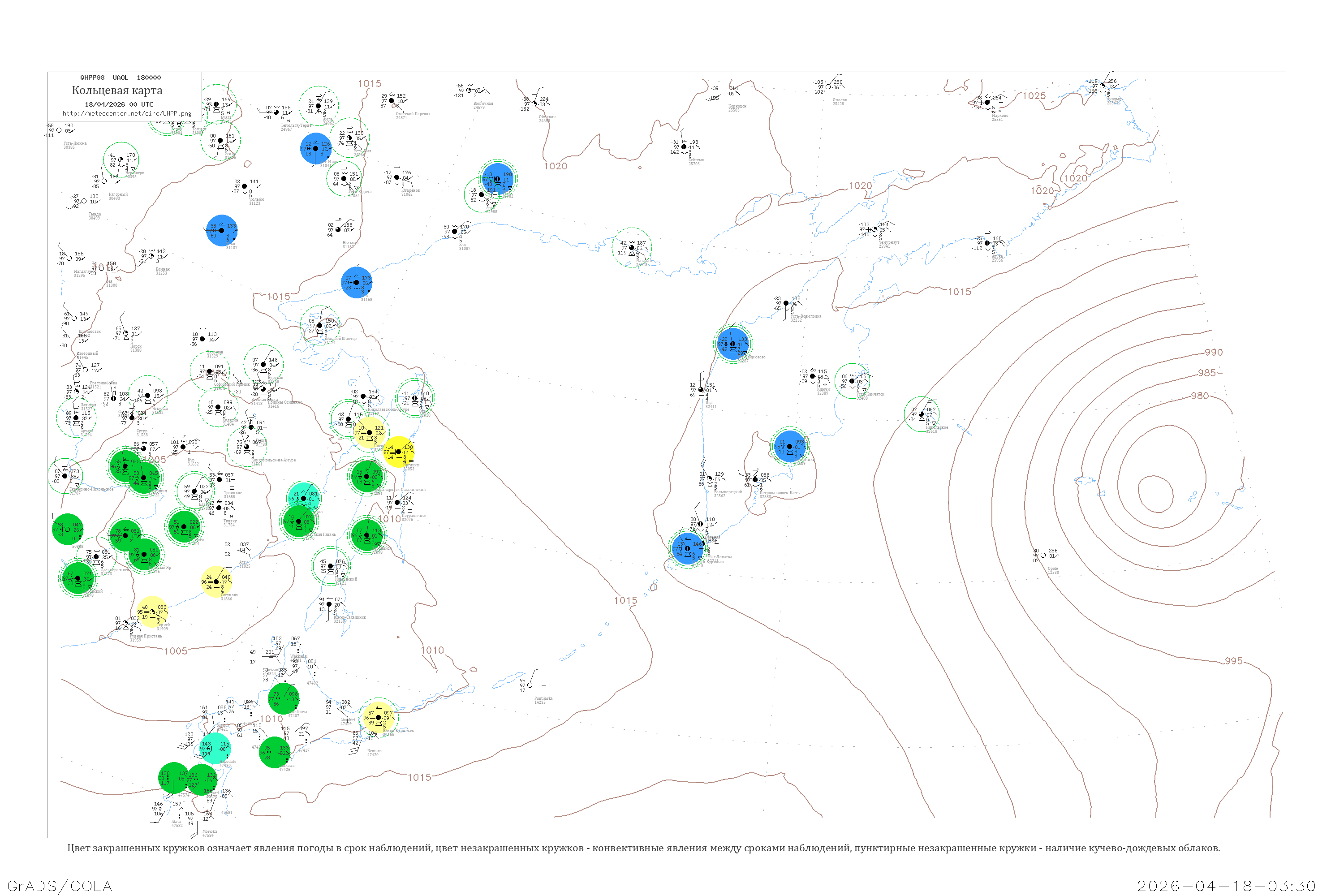Select the green Asahikawa station circle 47407

pyautogui.click(x=284, y=698)
